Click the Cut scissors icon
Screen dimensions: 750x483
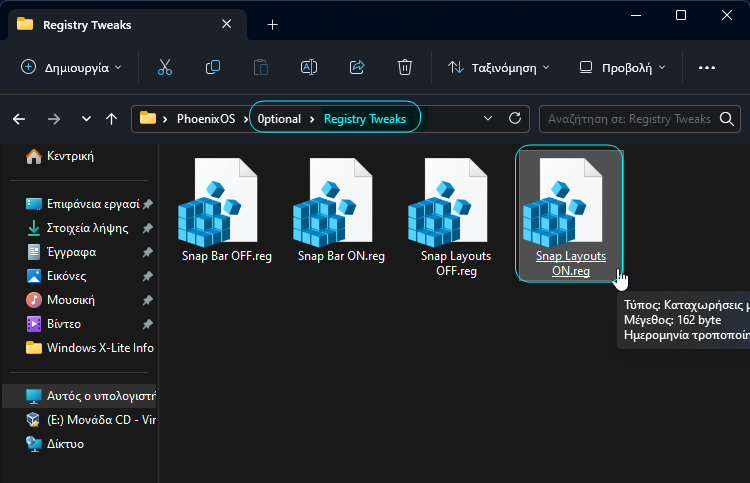[165, 67]
